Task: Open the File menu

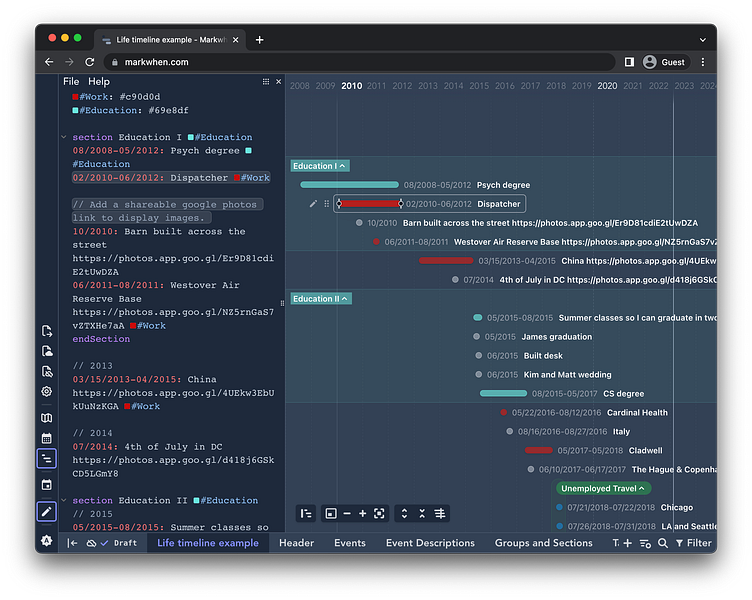Action: coord(71,82)
